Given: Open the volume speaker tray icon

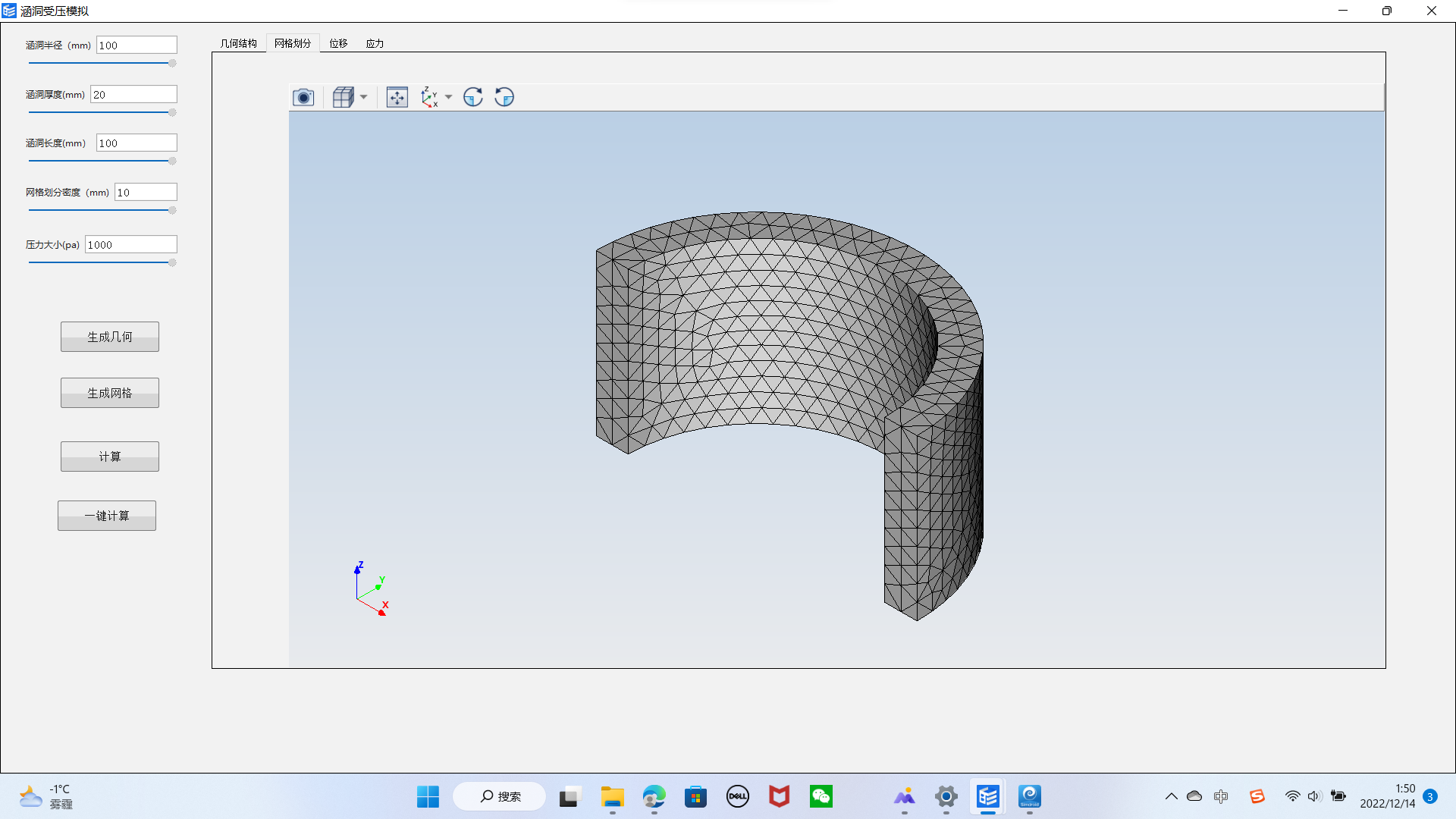Looking at the screenshot, I should pyautogui.click(x=1314, y=796).
